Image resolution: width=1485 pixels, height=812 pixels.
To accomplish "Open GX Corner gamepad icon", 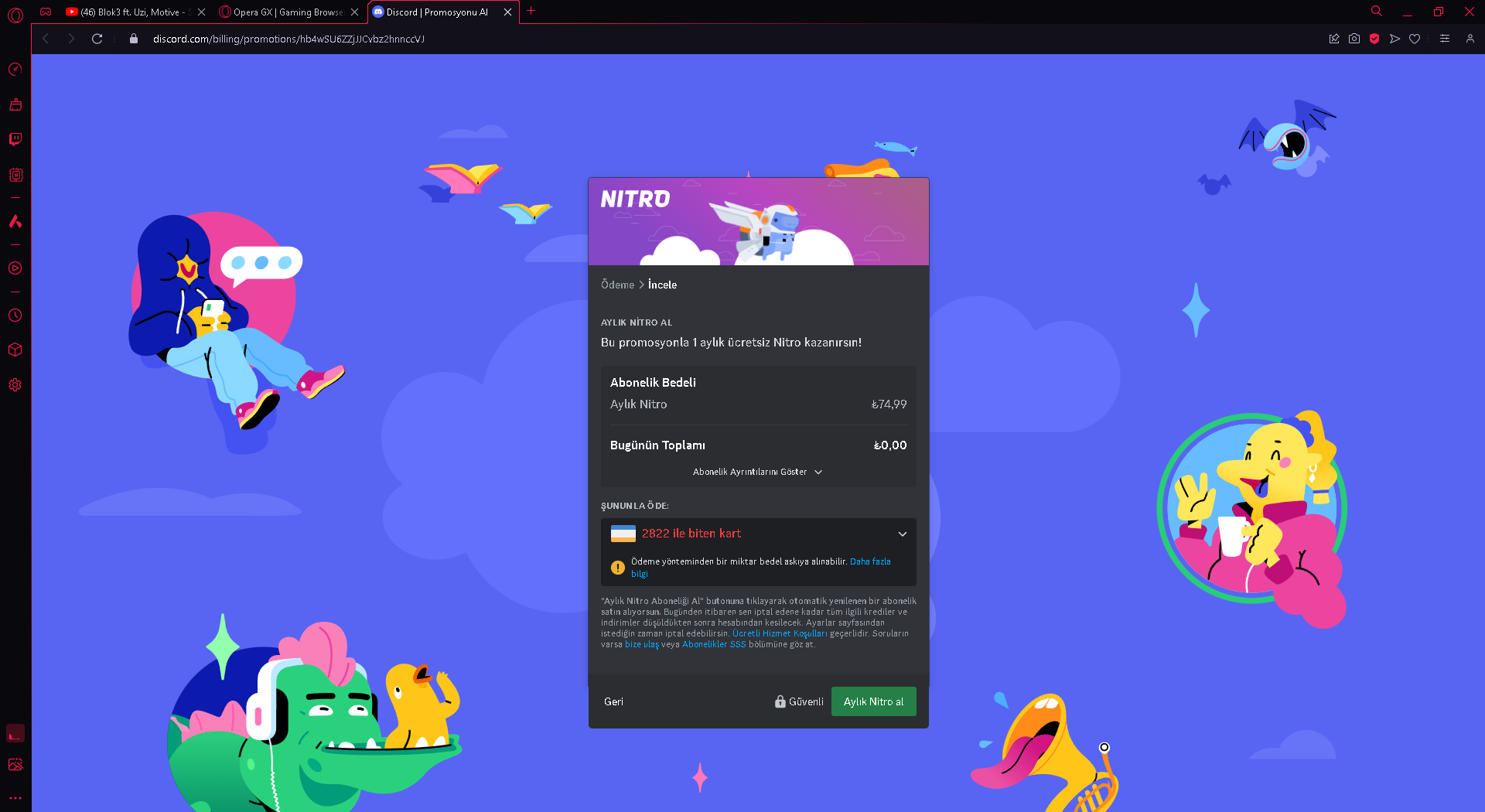I will 46,12.
